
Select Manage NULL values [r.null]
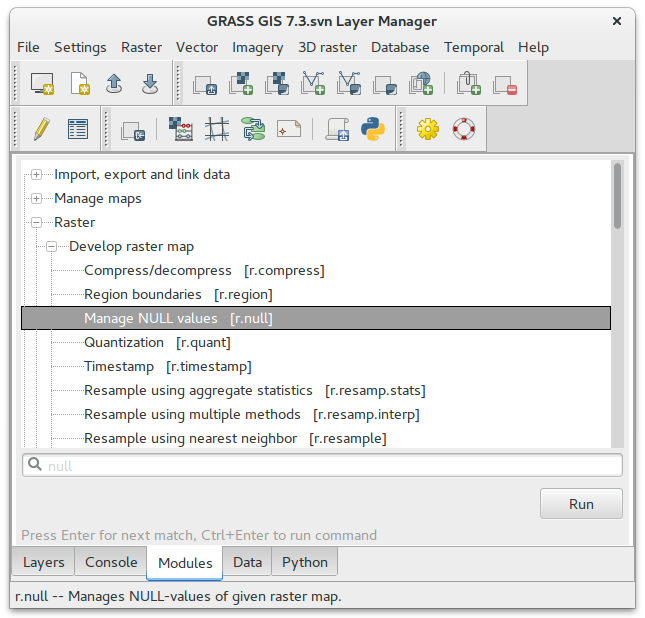(316, 318)
